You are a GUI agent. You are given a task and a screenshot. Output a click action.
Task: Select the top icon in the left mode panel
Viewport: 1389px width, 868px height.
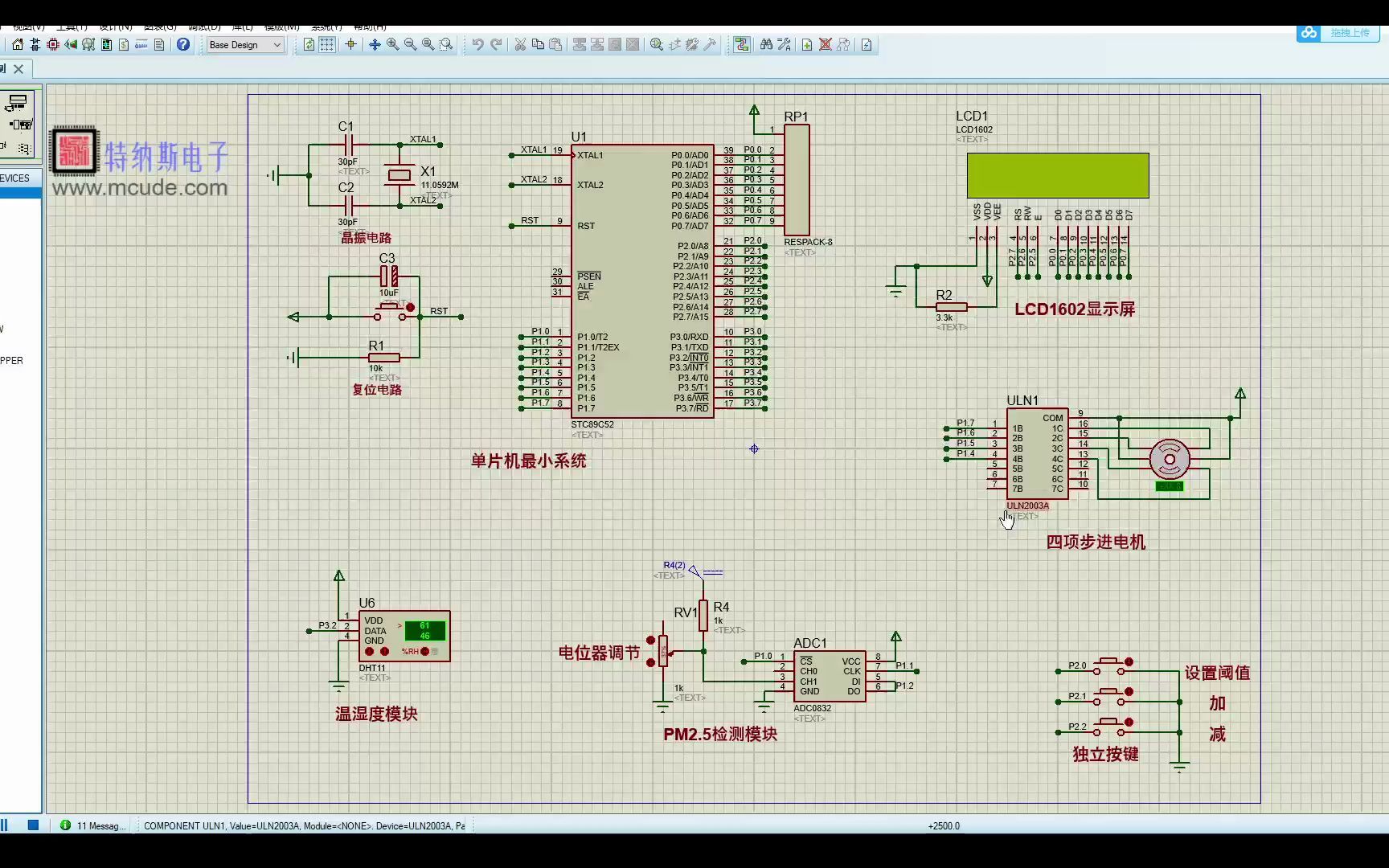pos(17,102)
